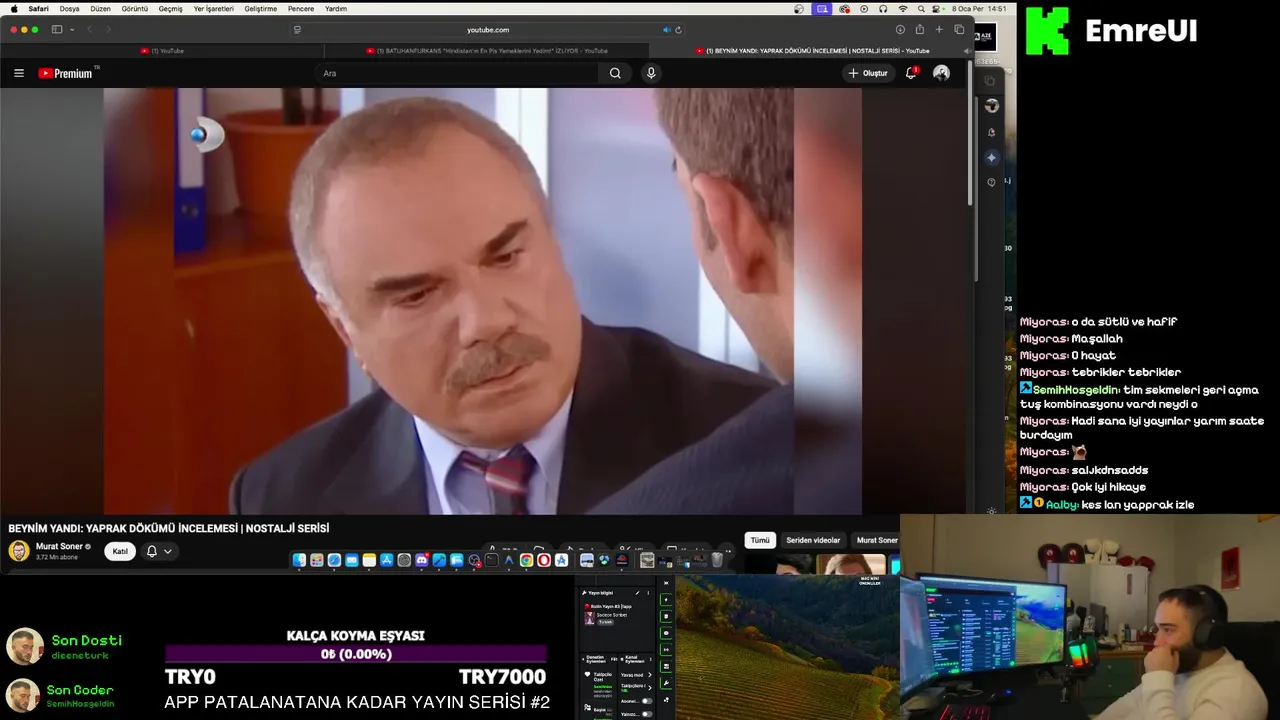Reload the page in Safari address bar
1280x720 pixels.
pyautogui.click(x=678, y=30)
